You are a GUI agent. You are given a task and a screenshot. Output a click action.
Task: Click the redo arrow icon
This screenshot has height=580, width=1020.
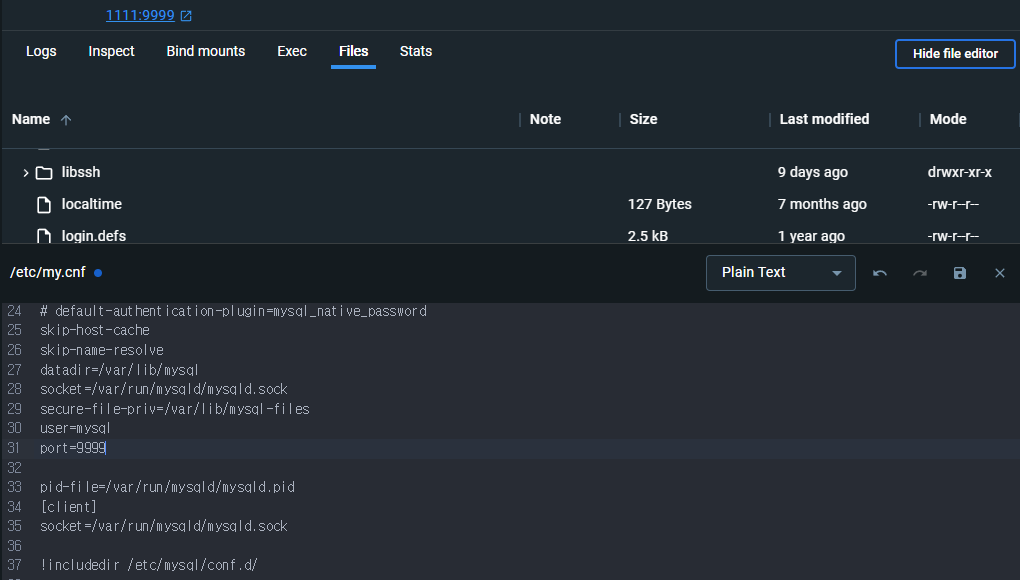[x=920, y=273]
